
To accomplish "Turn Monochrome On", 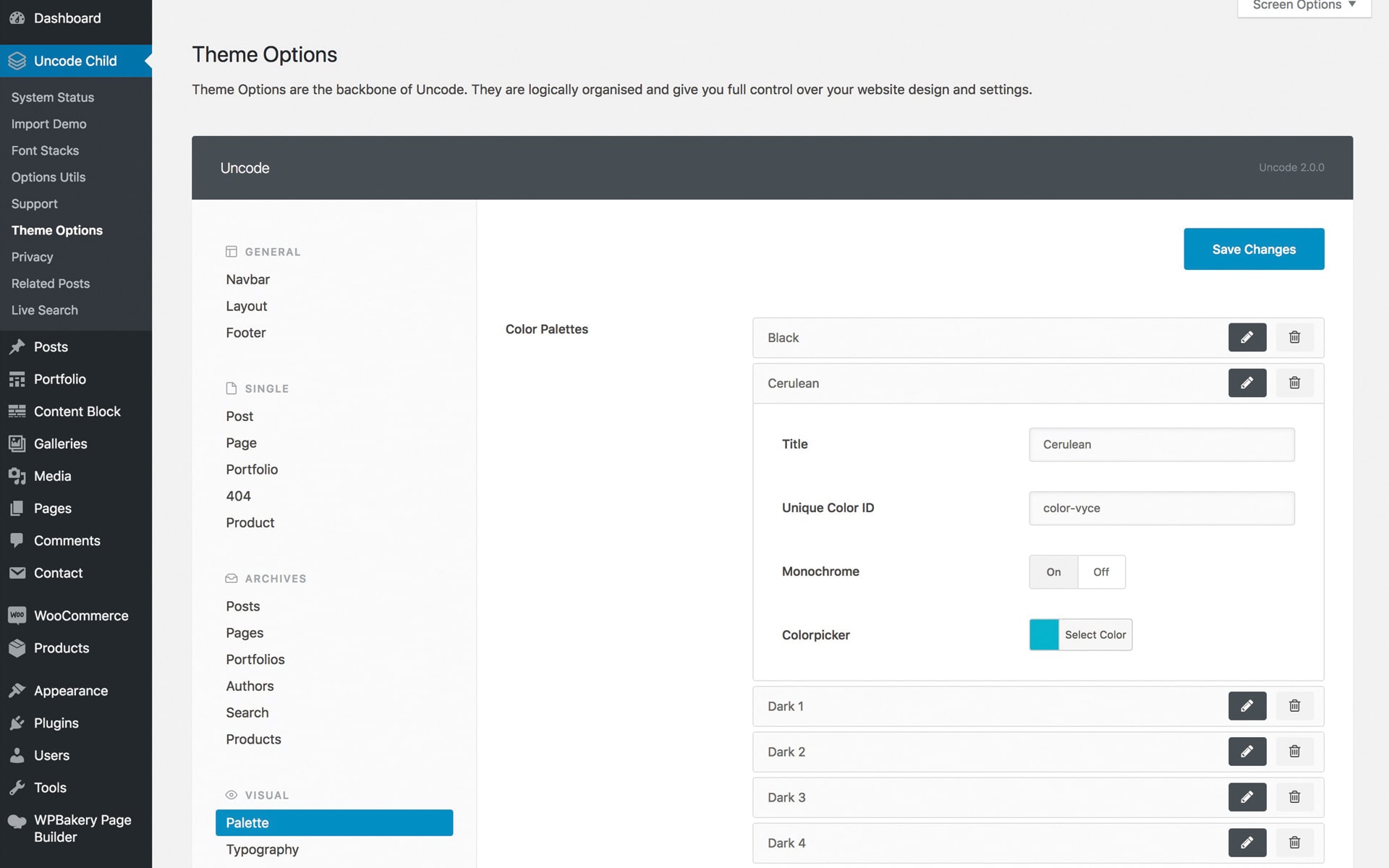I will tap(1053, 572).
